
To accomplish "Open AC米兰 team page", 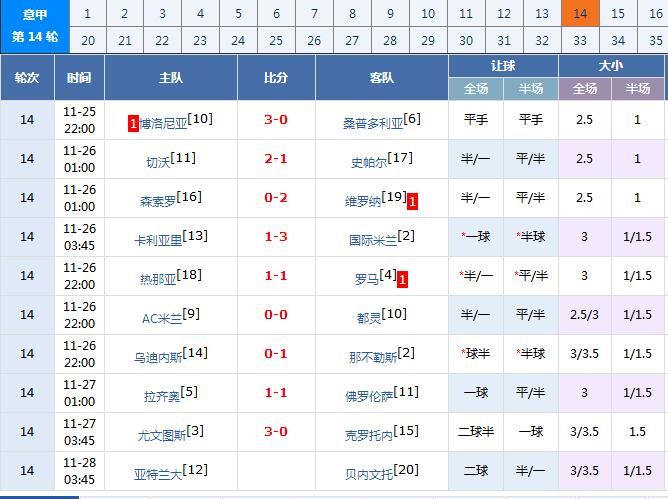I will [x=162, y=318].
